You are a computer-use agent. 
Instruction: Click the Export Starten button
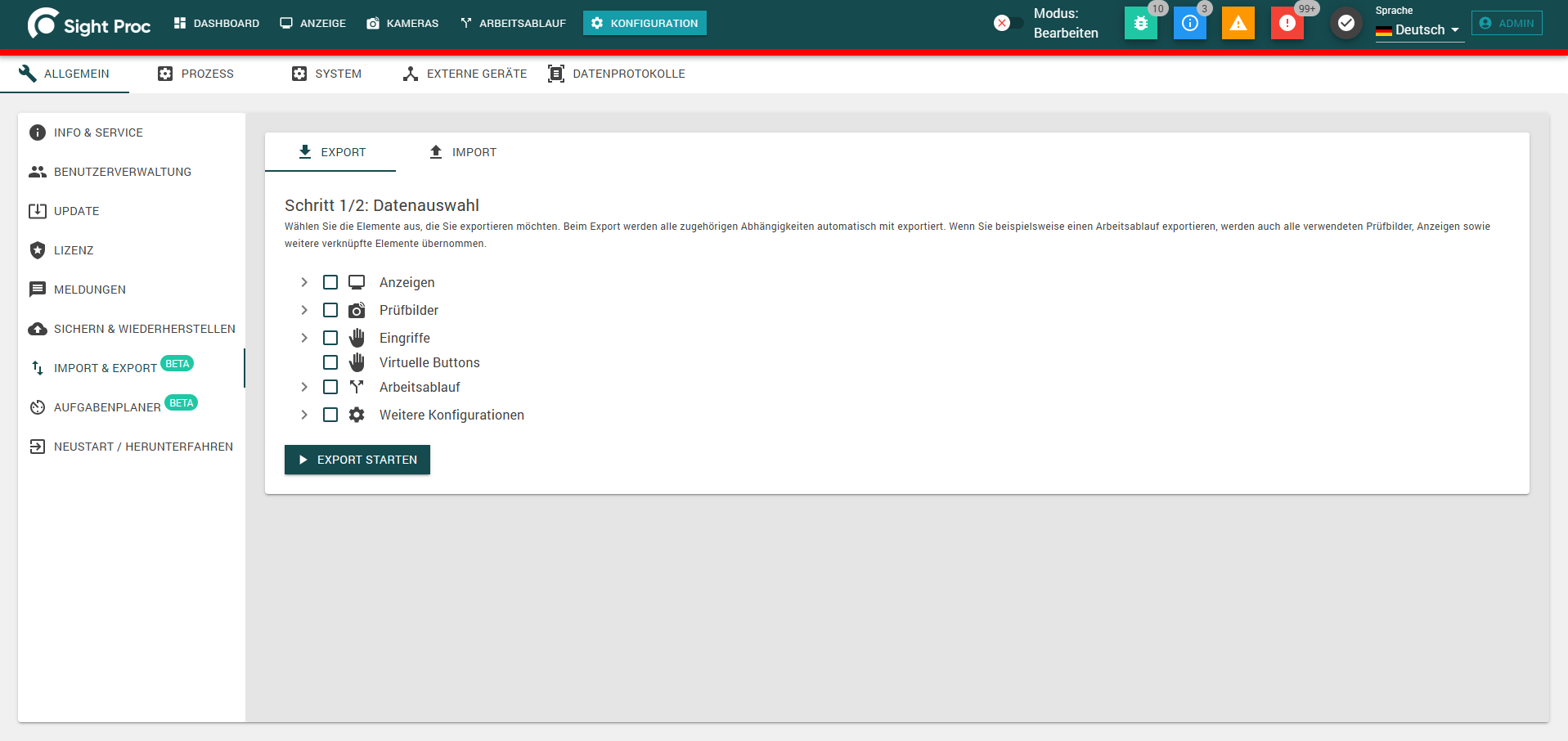click(357, 460)
